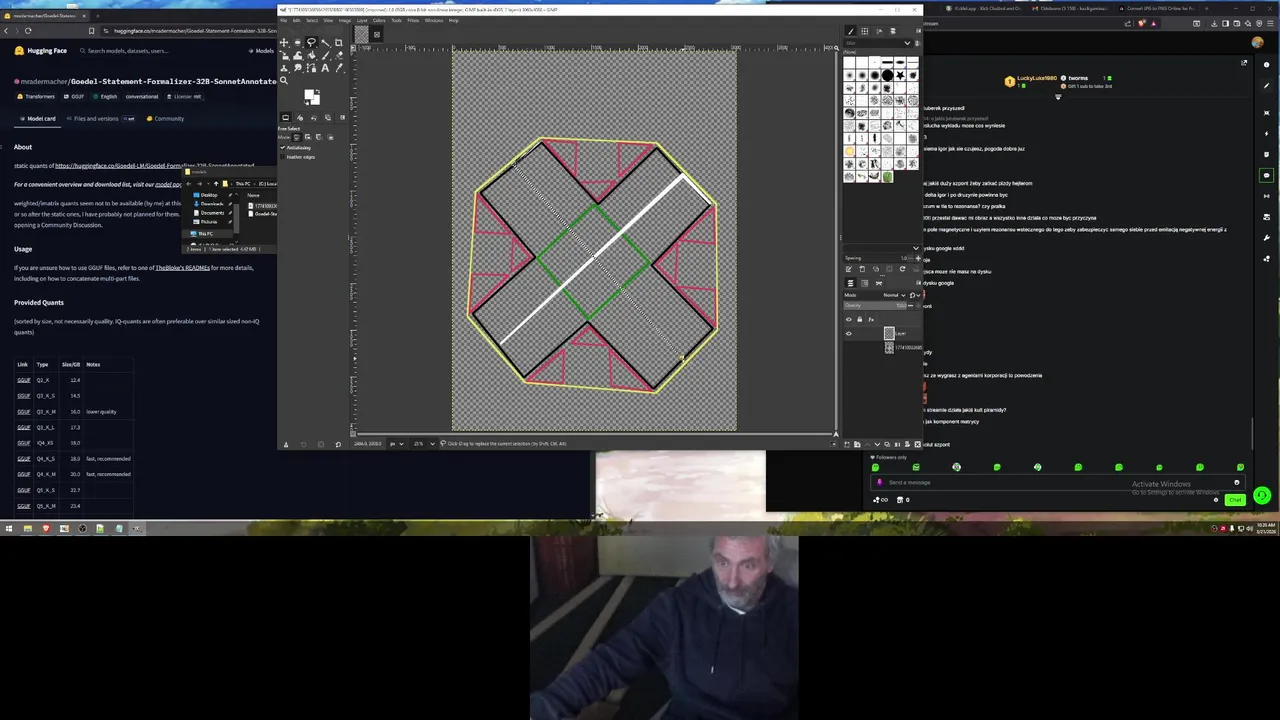The height and width of the screenshot is (720, 1280).
Task: Select the Color Picker eyedropper tool
Action: (x=339, y=68)
